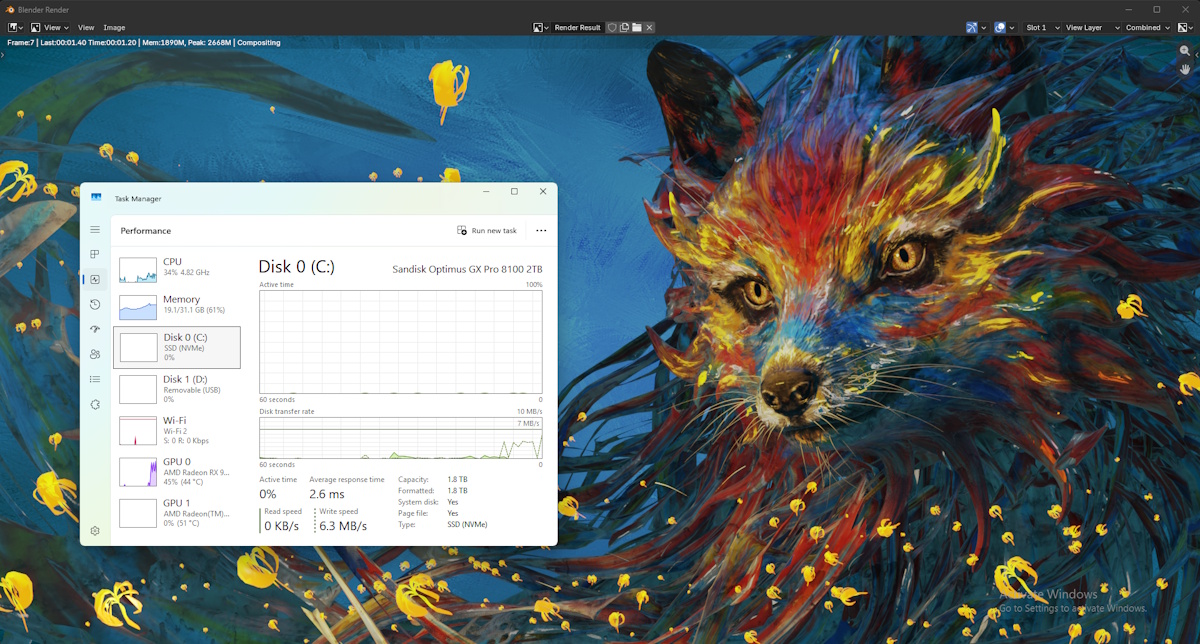Maximize the Blender Render window
The width and height of the screenshot is (1200, 644).
[x=1157, y=9]
